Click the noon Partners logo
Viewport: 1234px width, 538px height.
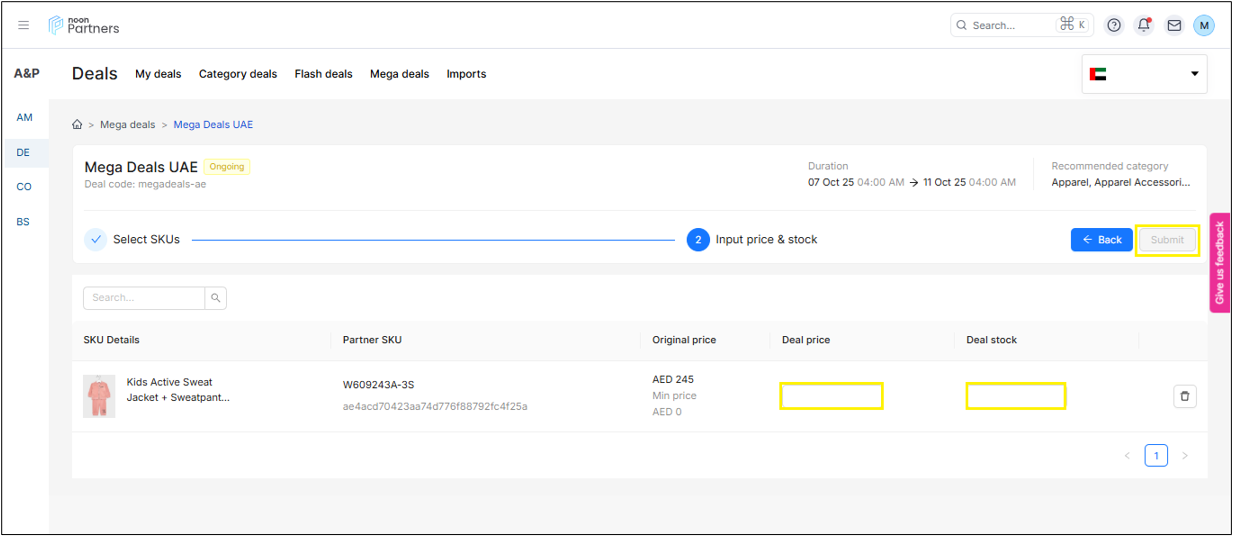click(x=84, y=25)
